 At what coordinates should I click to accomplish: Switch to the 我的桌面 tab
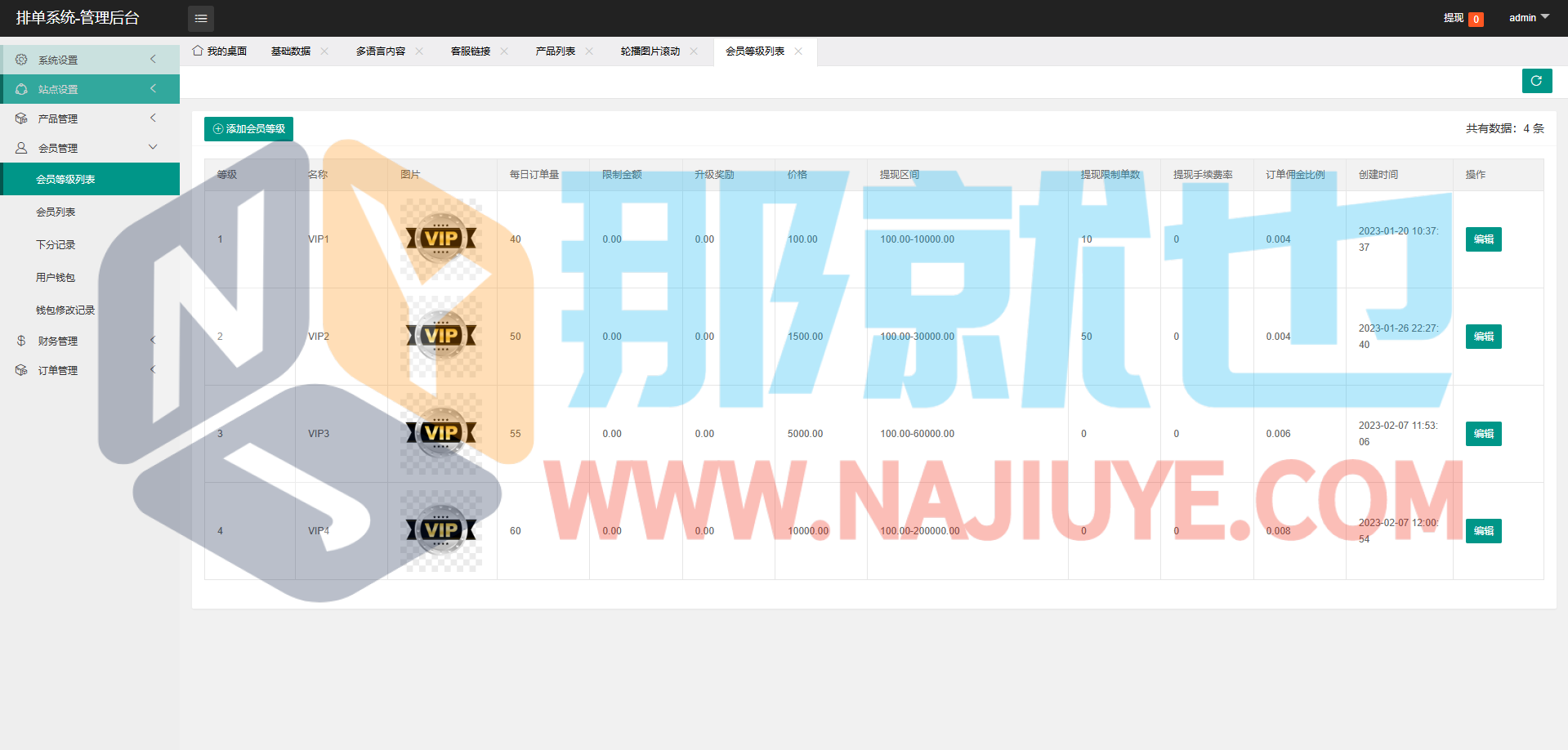[220, 51]
